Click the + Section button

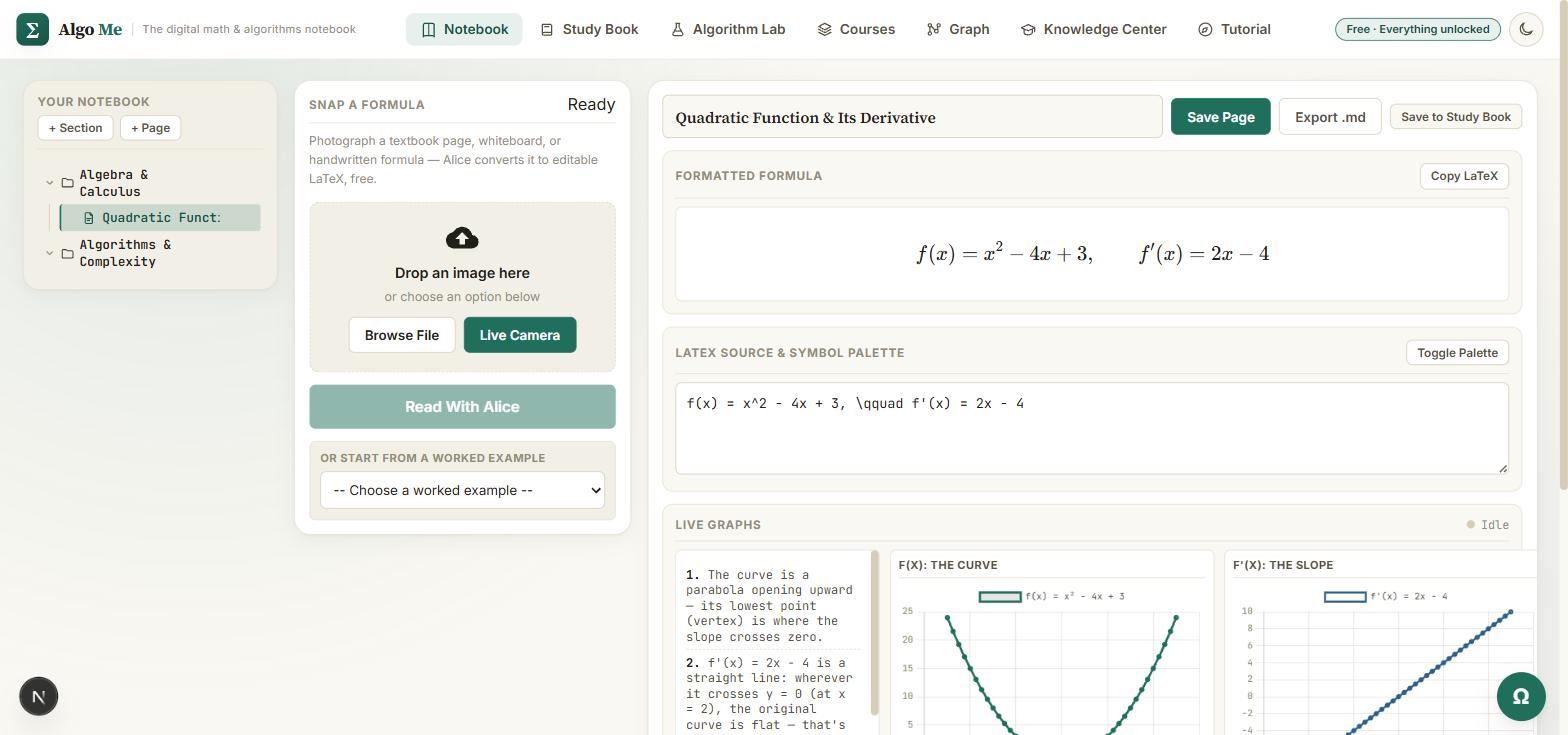coord(75,128)
